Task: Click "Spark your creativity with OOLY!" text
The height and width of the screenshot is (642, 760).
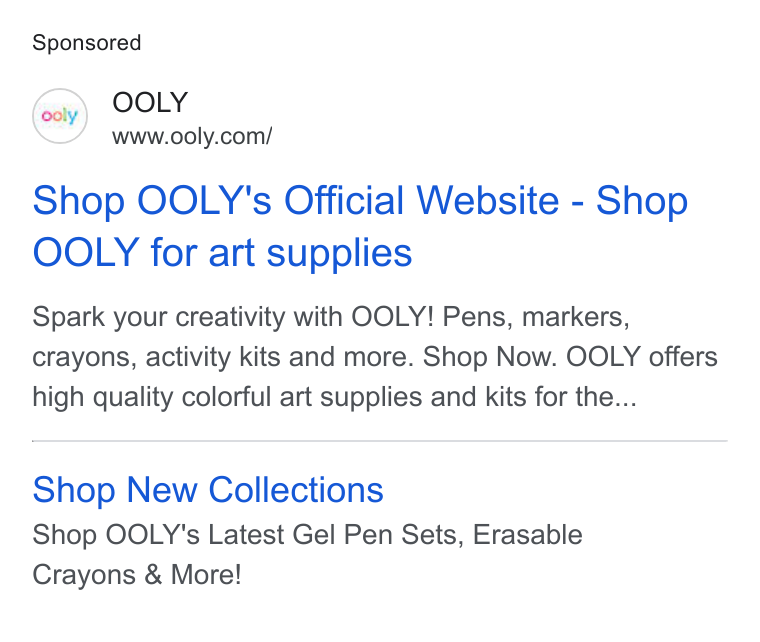Action: 233,317
